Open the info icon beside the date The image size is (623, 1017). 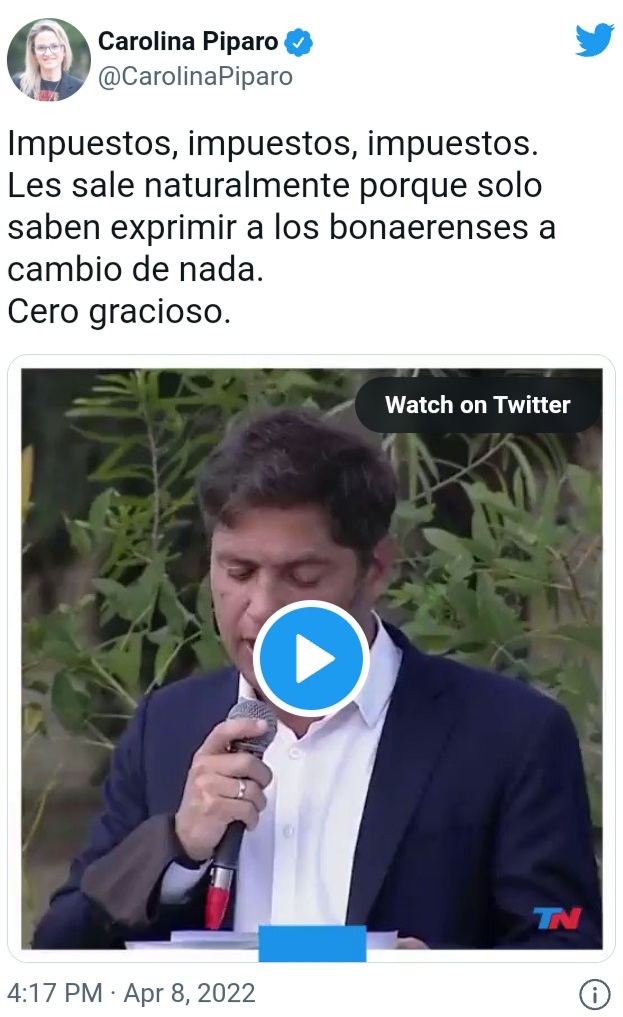[594, 993]
